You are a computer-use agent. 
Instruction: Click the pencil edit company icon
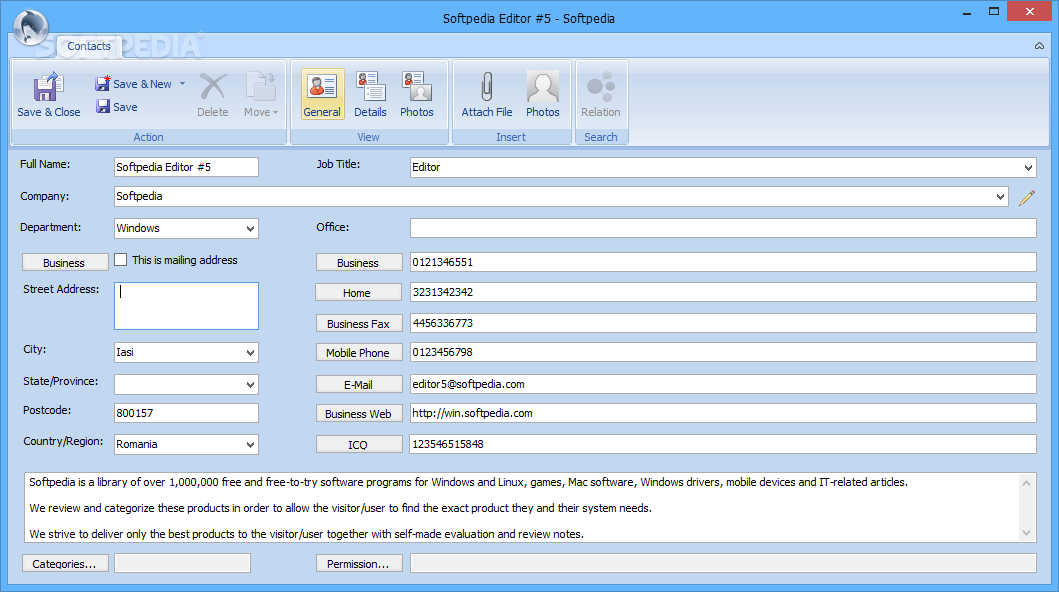[x=1027, y=197]
